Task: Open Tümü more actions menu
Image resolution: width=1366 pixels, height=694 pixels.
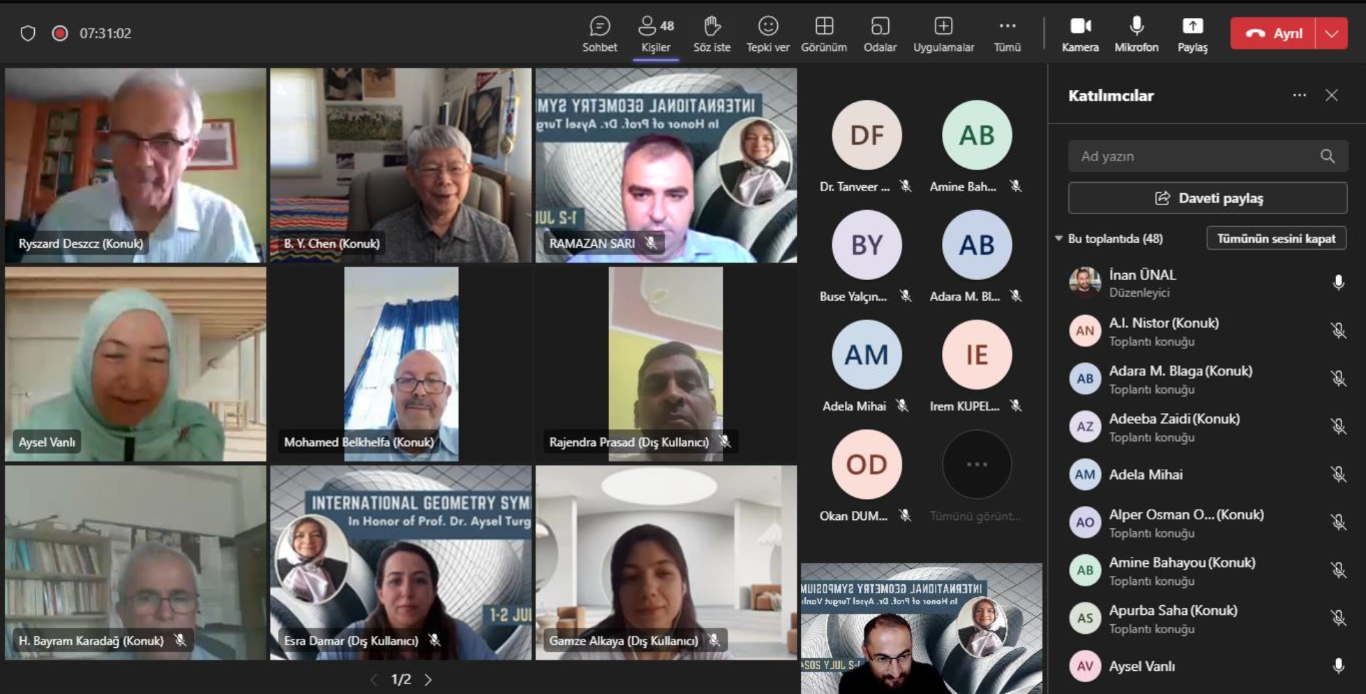Action: click(1007, 33)
